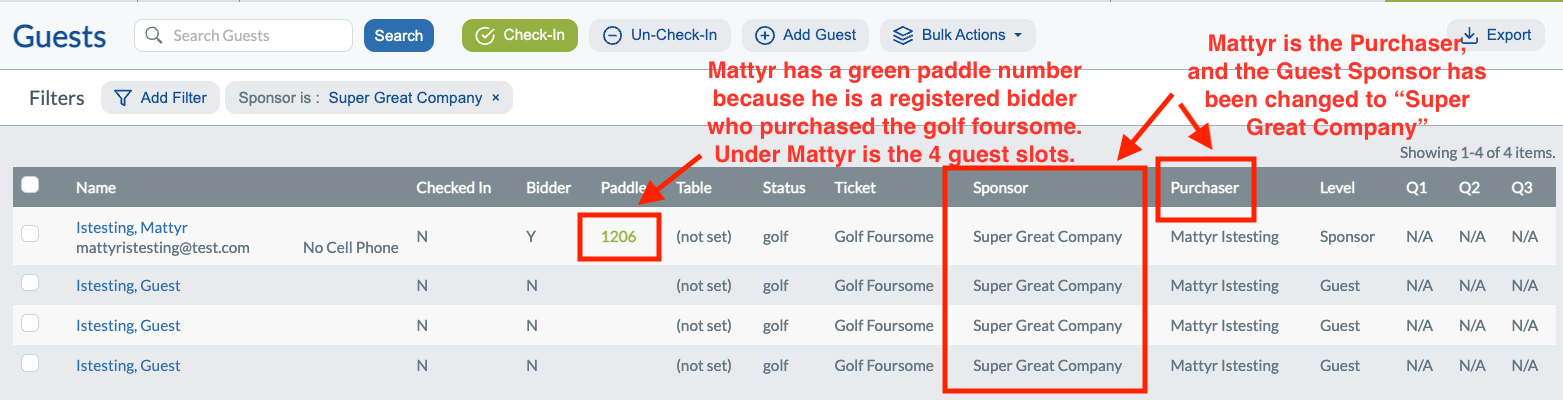Click the checkmark icon on the Check-In button
Viewport: 1563px width, 400px height.
coord(485,35)
